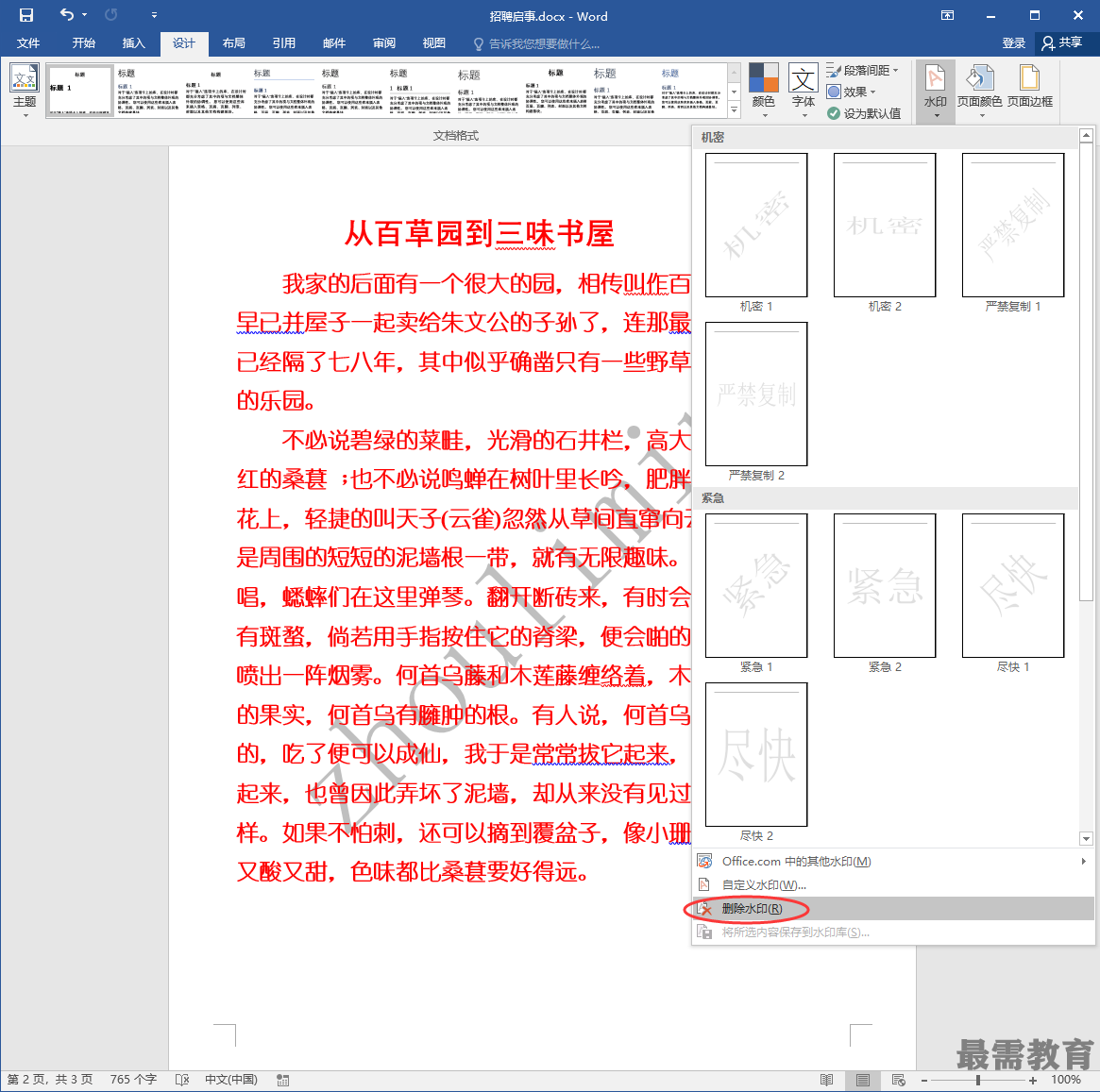Click the macro recording icon in status bar
Viewport: 1100px width, 1092px height.
(282, 1080)
